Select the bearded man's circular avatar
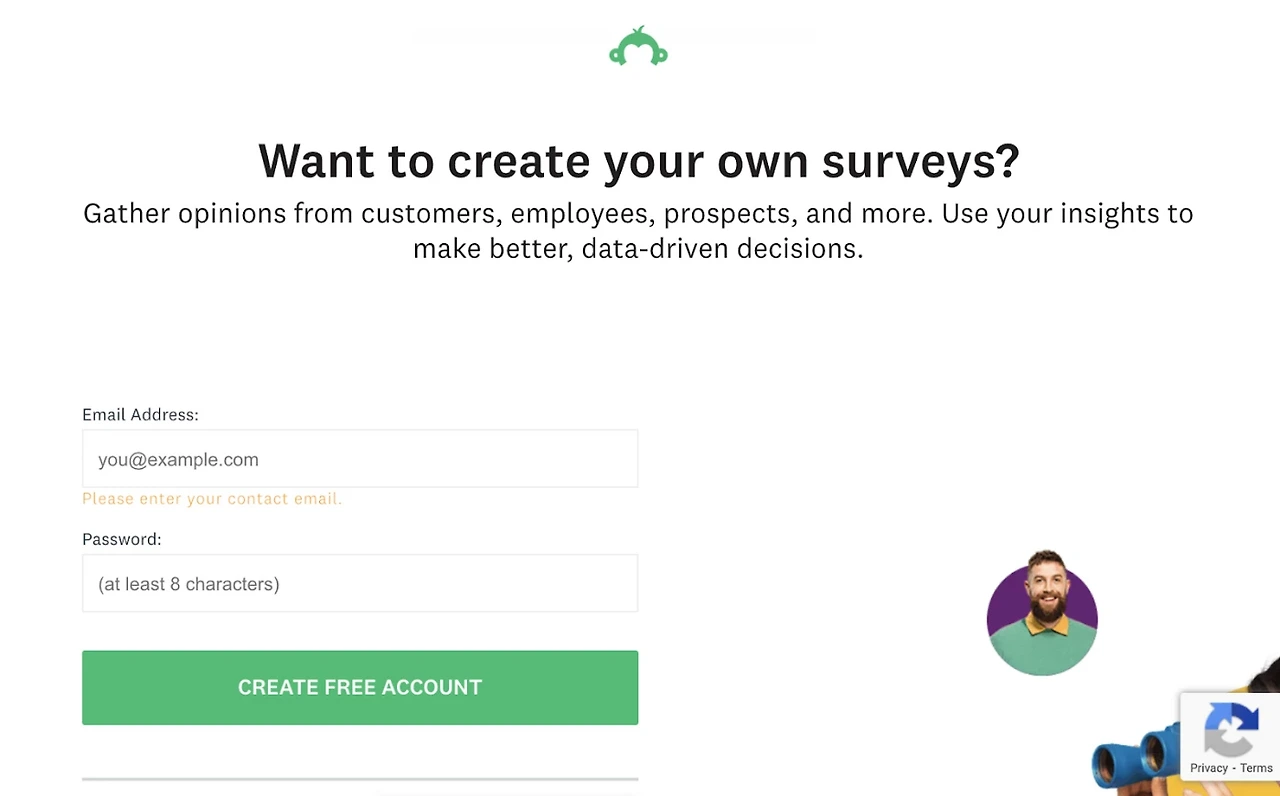Viewport: 1280px width, 796px height. click(x=1042, y=613)
